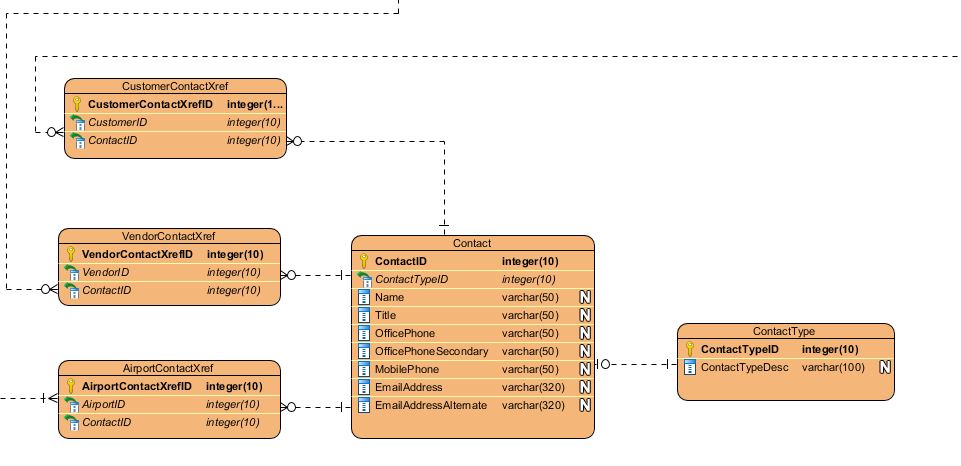
Task: Click the integer(10) type beside AirportID
Action: point(233,405)
